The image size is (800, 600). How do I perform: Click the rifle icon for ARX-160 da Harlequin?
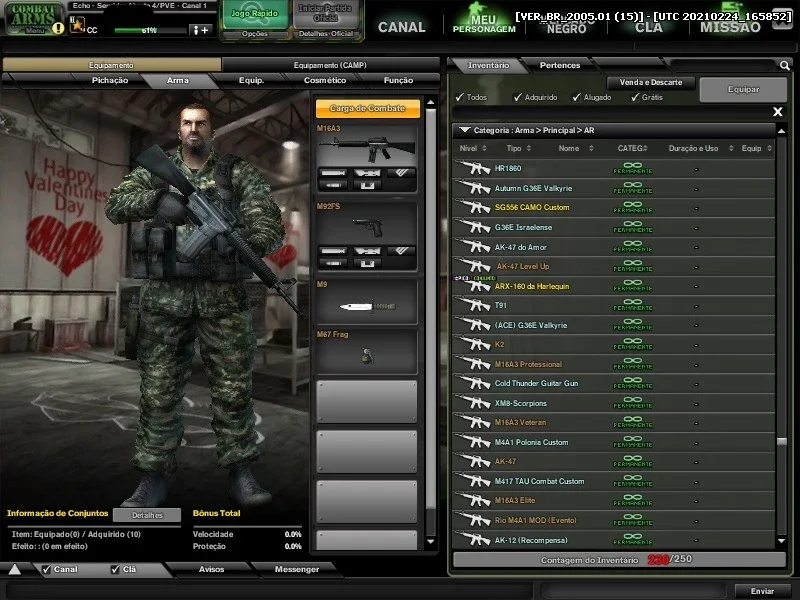[x=473, y=286]
